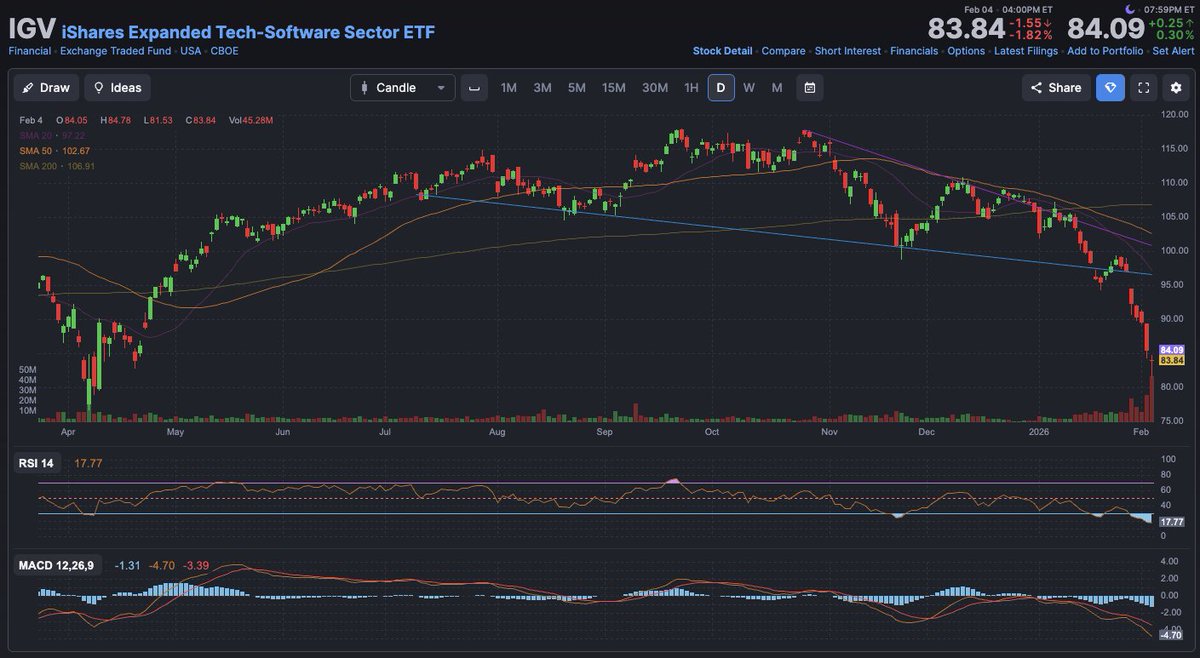1200x658 pixels.
Task: Open the USA country link
Action: tap(191, 50)
